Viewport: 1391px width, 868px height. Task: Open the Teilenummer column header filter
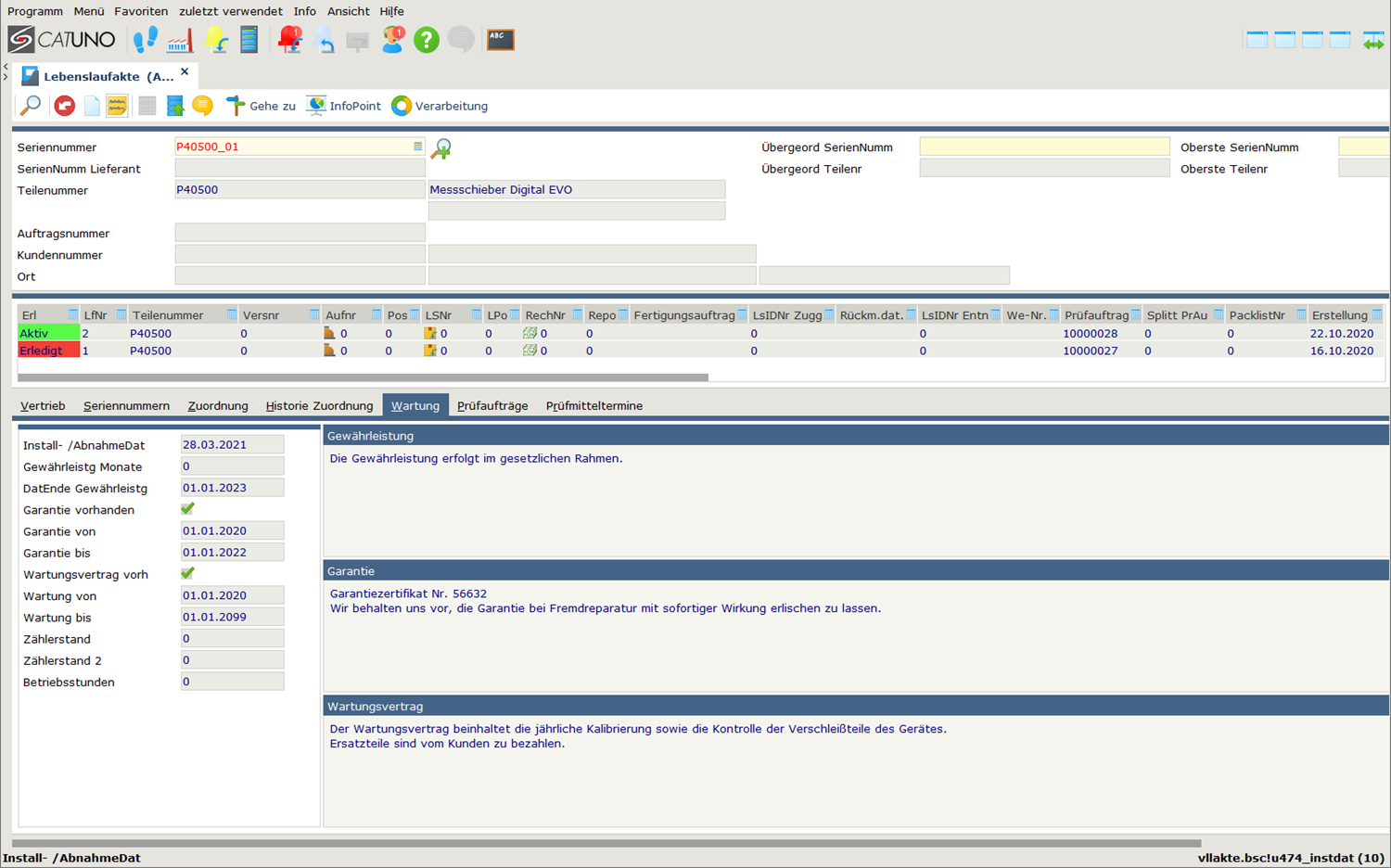(231, 315)
